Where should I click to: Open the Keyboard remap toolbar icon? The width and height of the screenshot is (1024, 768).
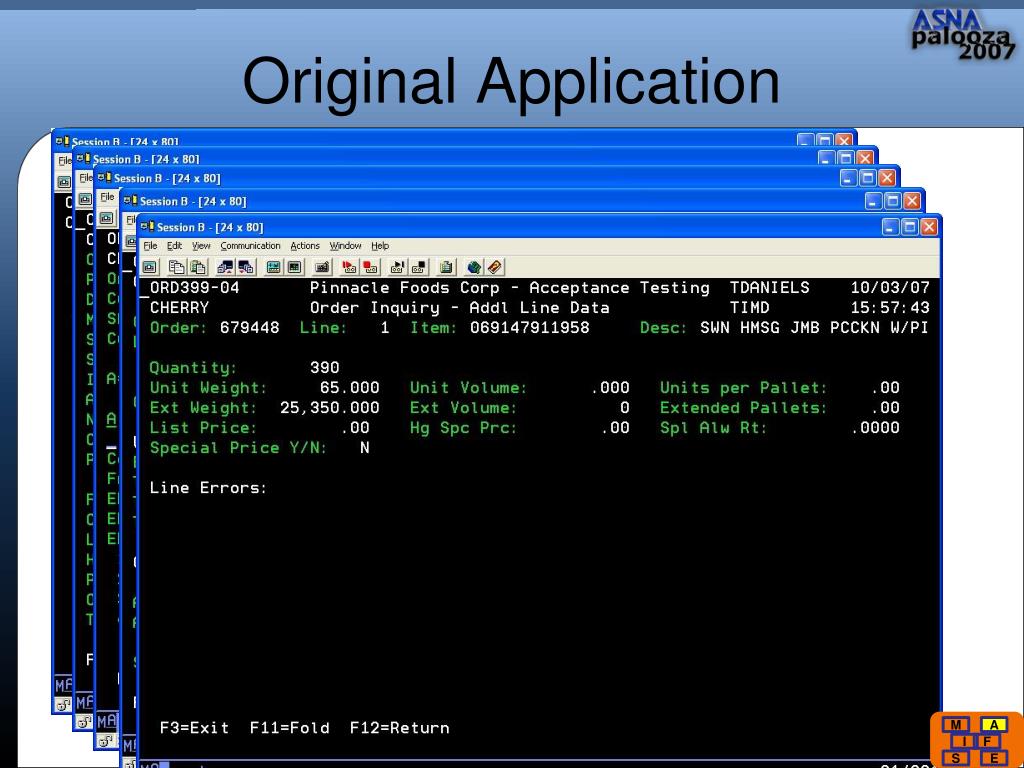click(322, 267)
